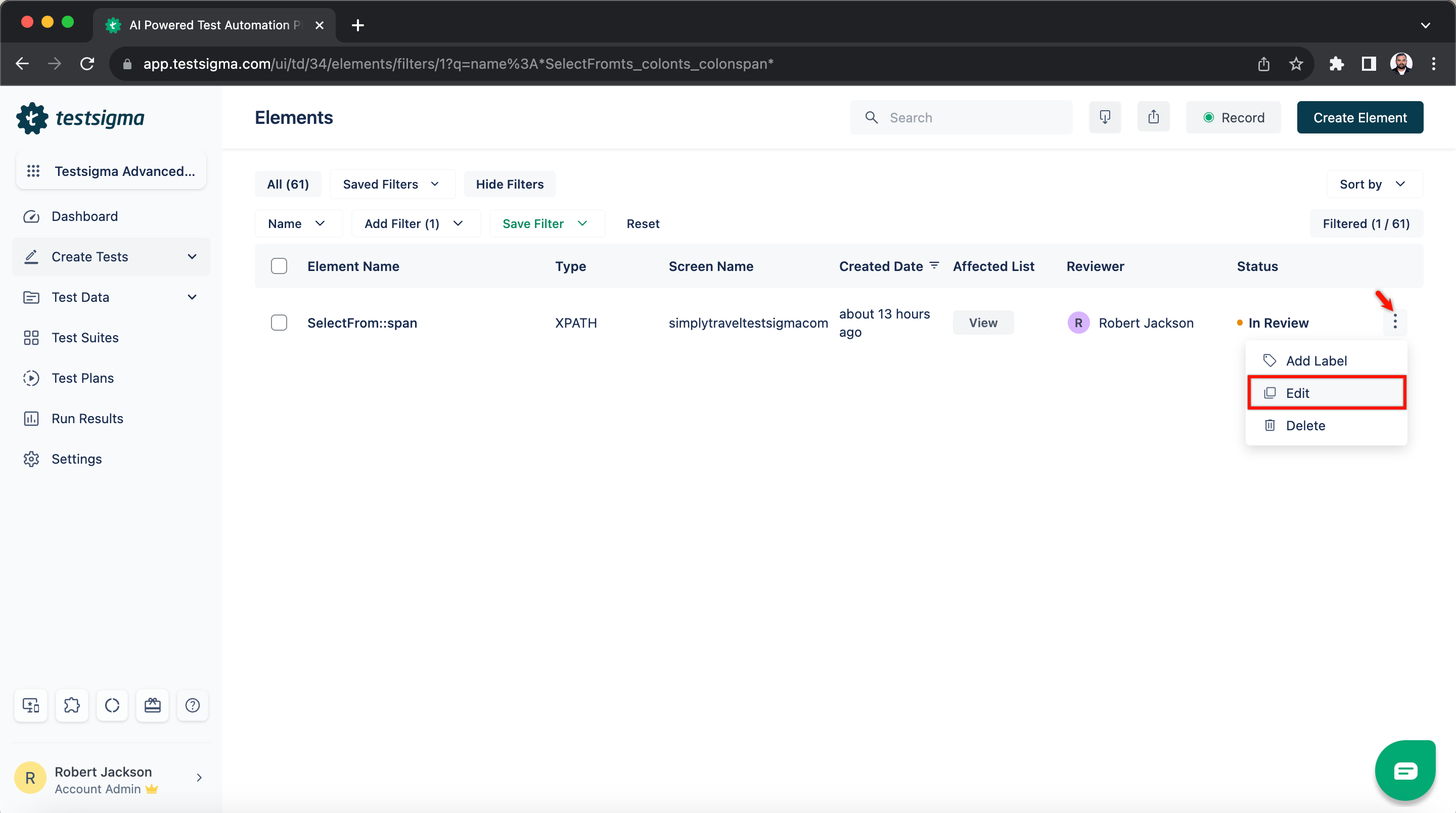Click the browser address bar URL
The image size is (1456, 813).
(458, 64)
